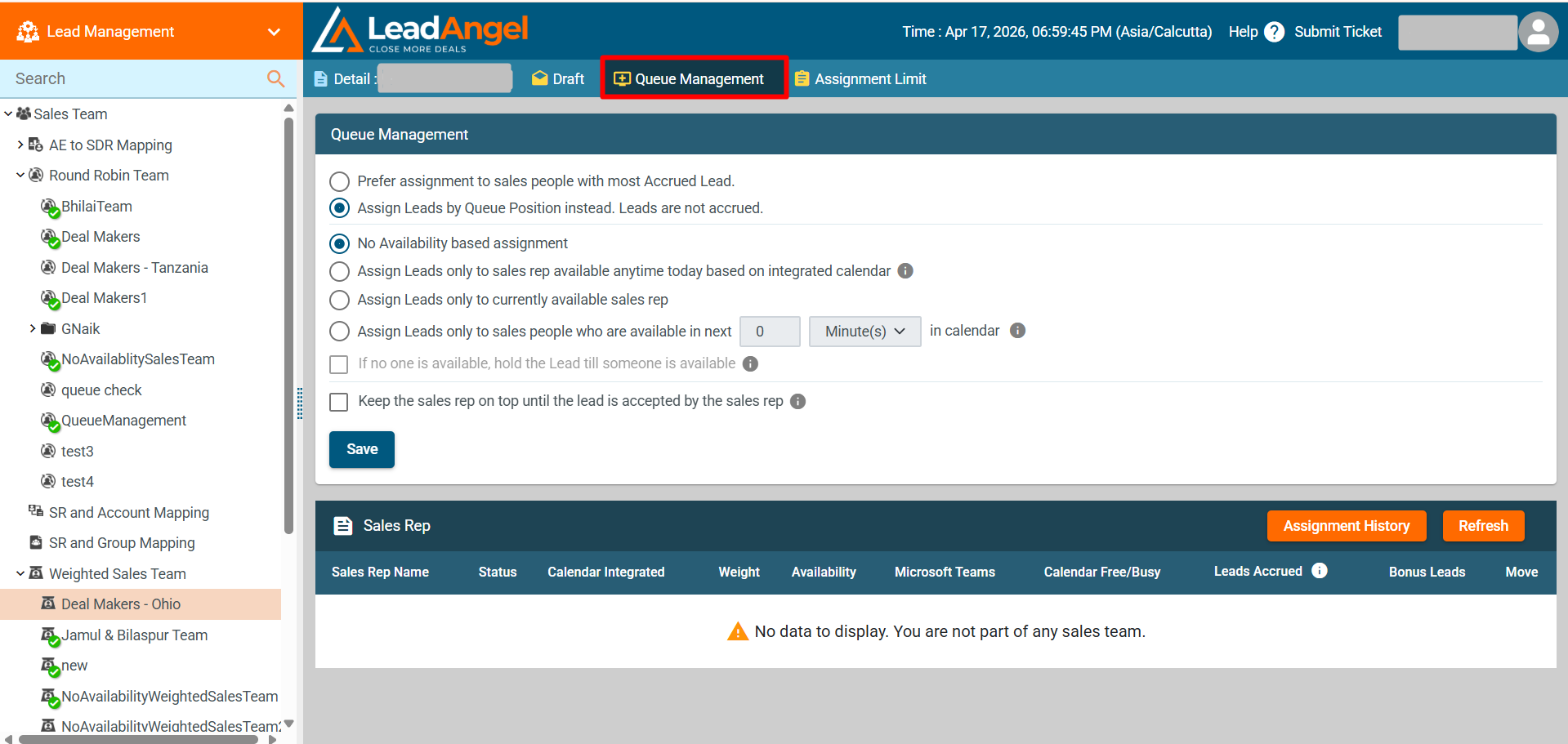Open Assignment History
The image size is (1568, 744).
point(1347,526)
